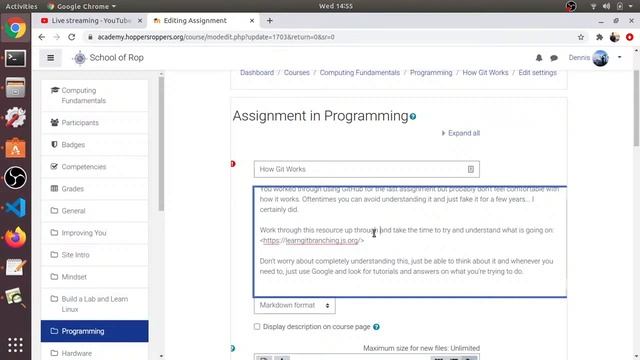This screenshot has height=360, width=640.
Task: Open Activities overview
Action: pos(21,6)
